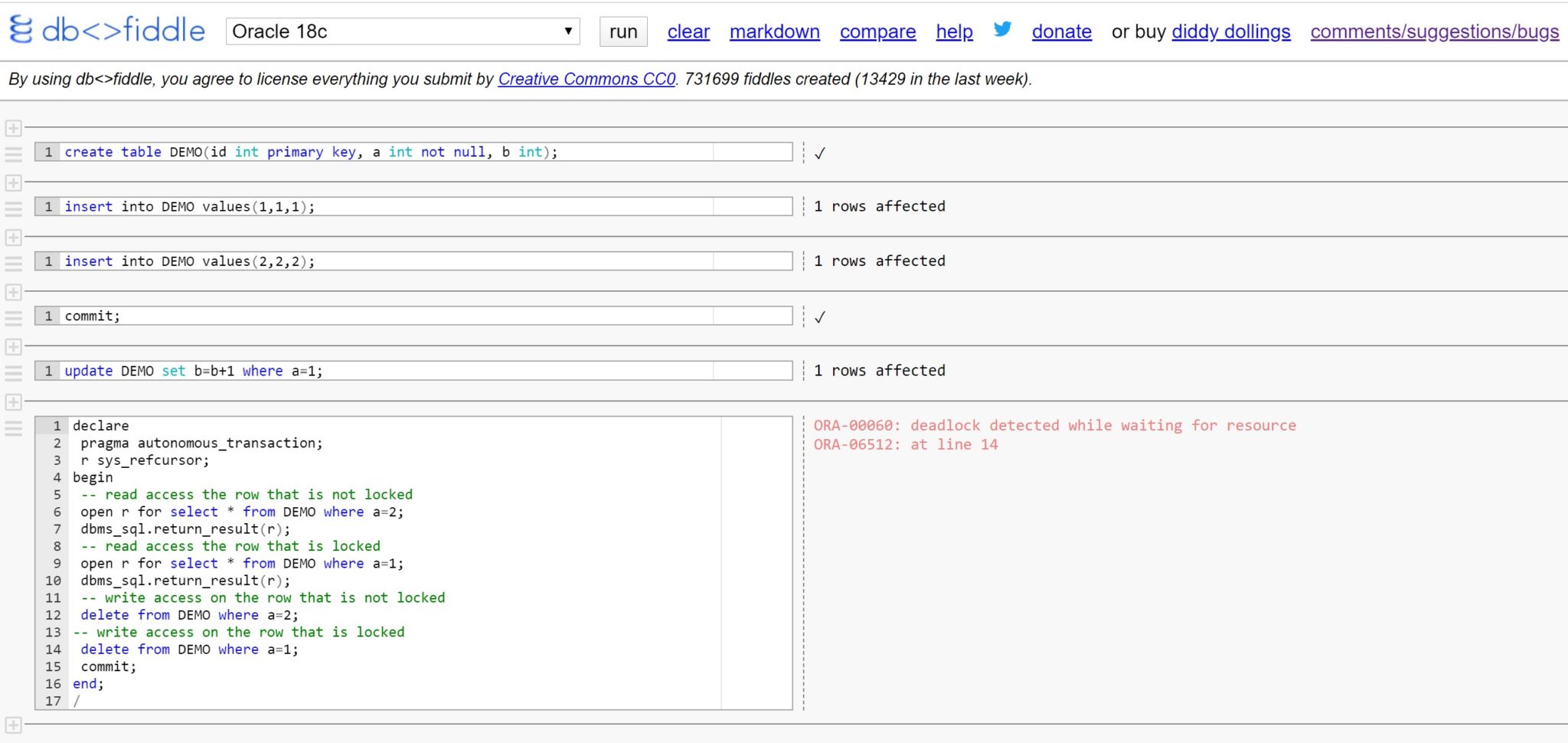
Task: Click the handle beside the declare block batch
Action: [14, 428]
